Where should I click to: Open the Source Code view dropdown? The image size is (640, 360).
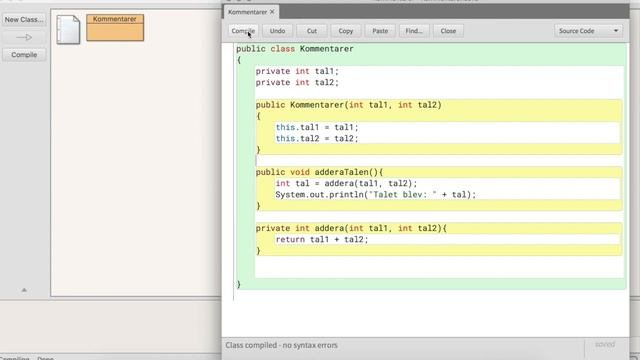[x=588, y=31]
